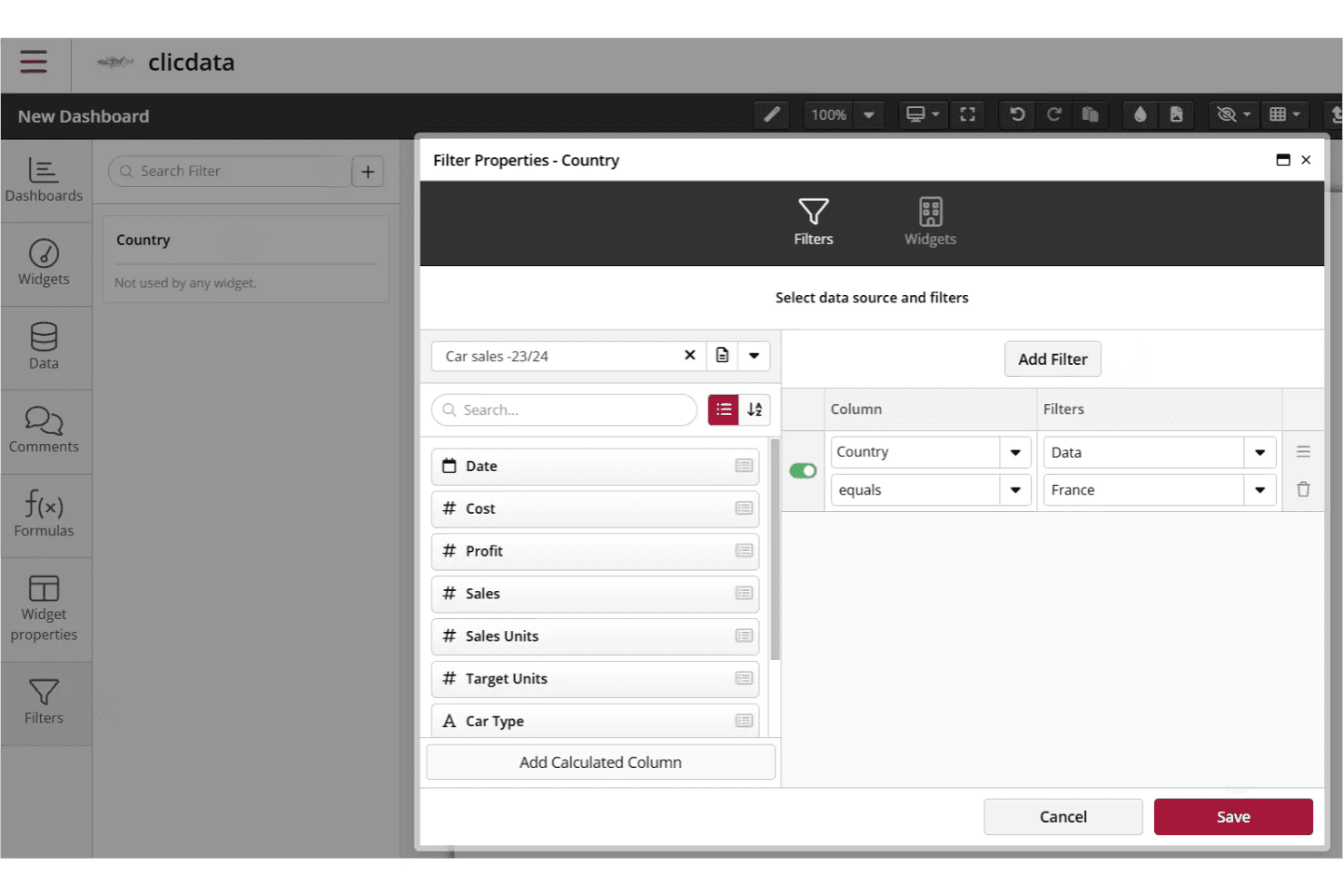The image size is (1344, 896).
Task: Click the paste clipboard toolbar icon
Action: pos(1090,114)
